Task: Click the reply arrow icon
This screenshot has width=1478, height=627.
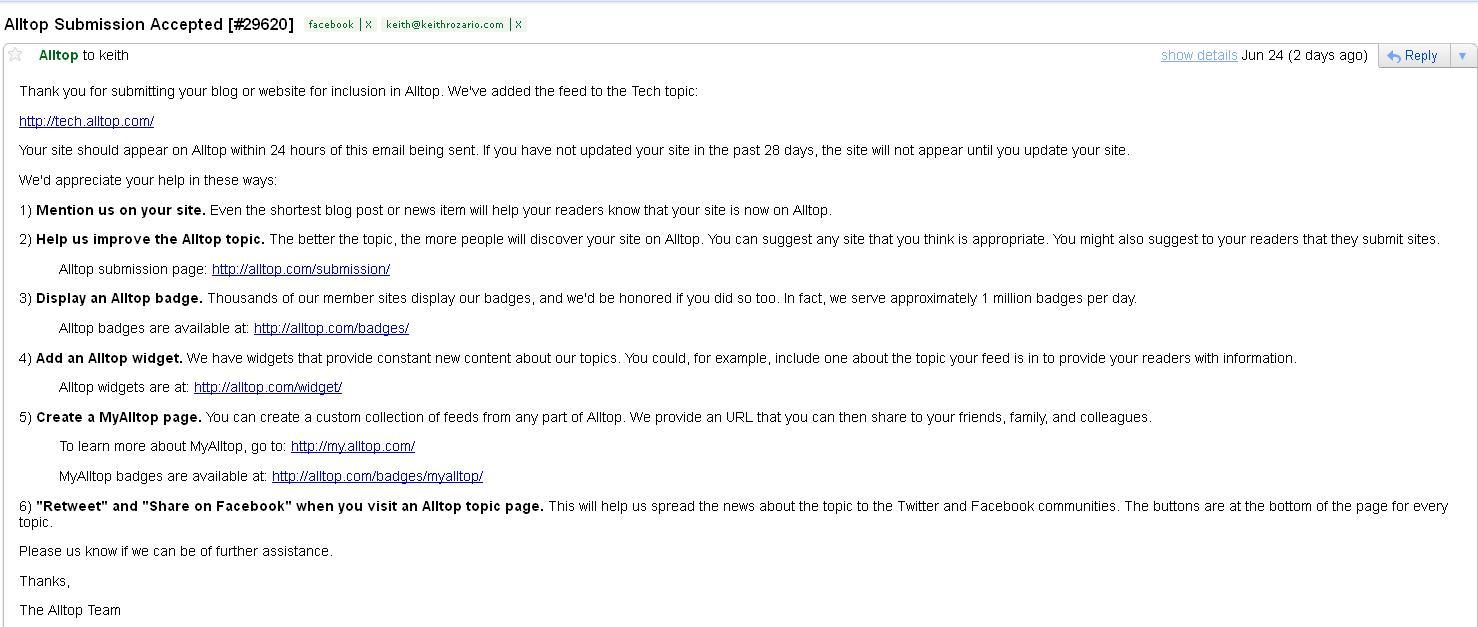Action: tap(1394, 56)
